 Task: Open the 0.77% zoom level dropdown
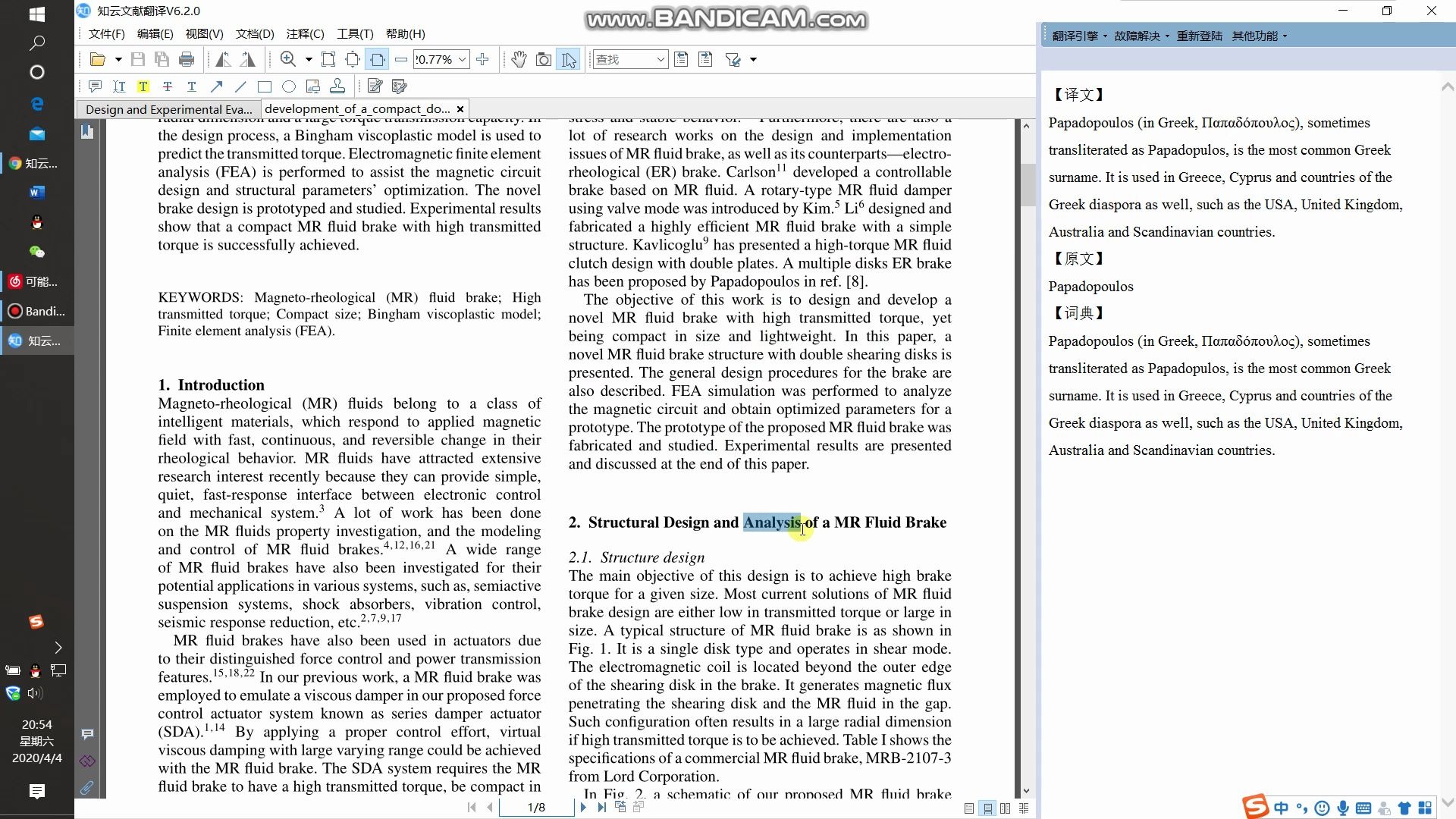(462, 59)
